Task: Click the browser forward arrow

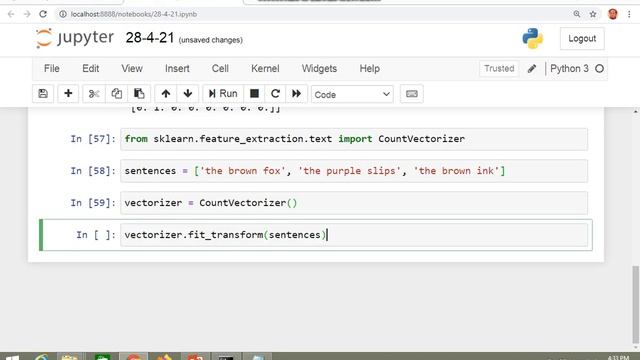Action: 27,14
